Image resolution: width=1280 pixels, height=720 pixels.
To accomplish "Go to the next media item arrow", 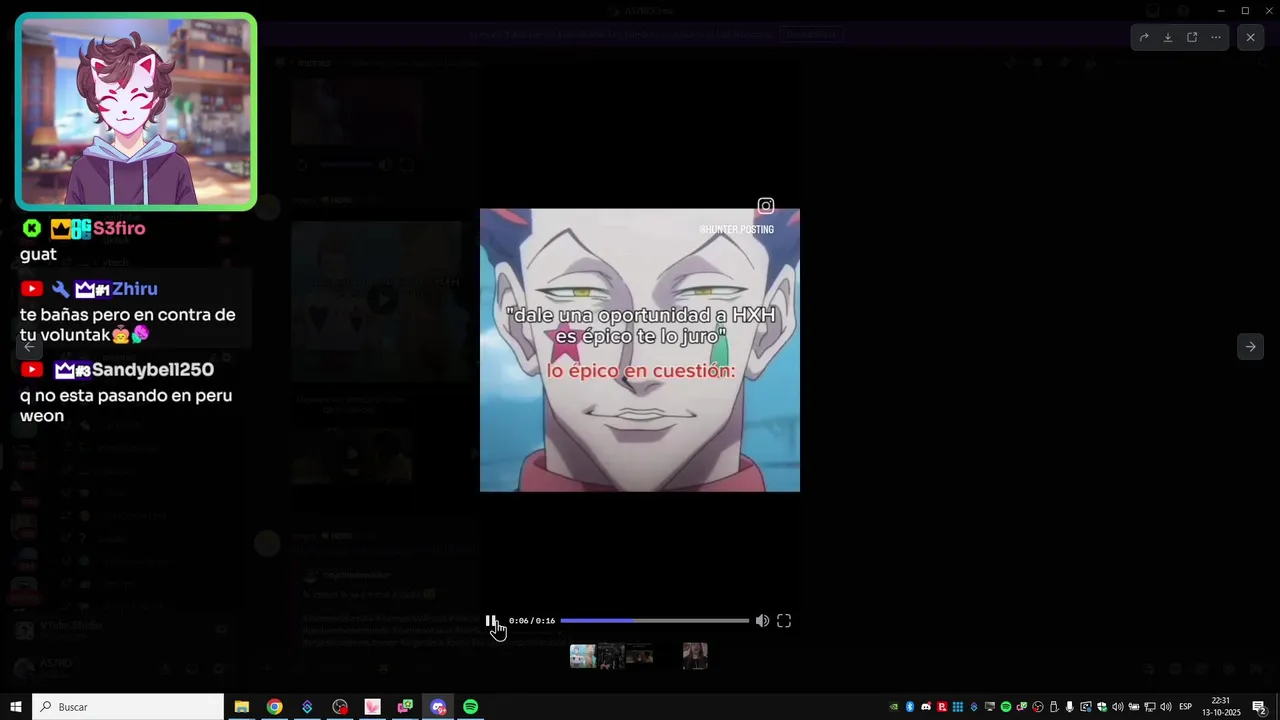I will click(1250, 346).
